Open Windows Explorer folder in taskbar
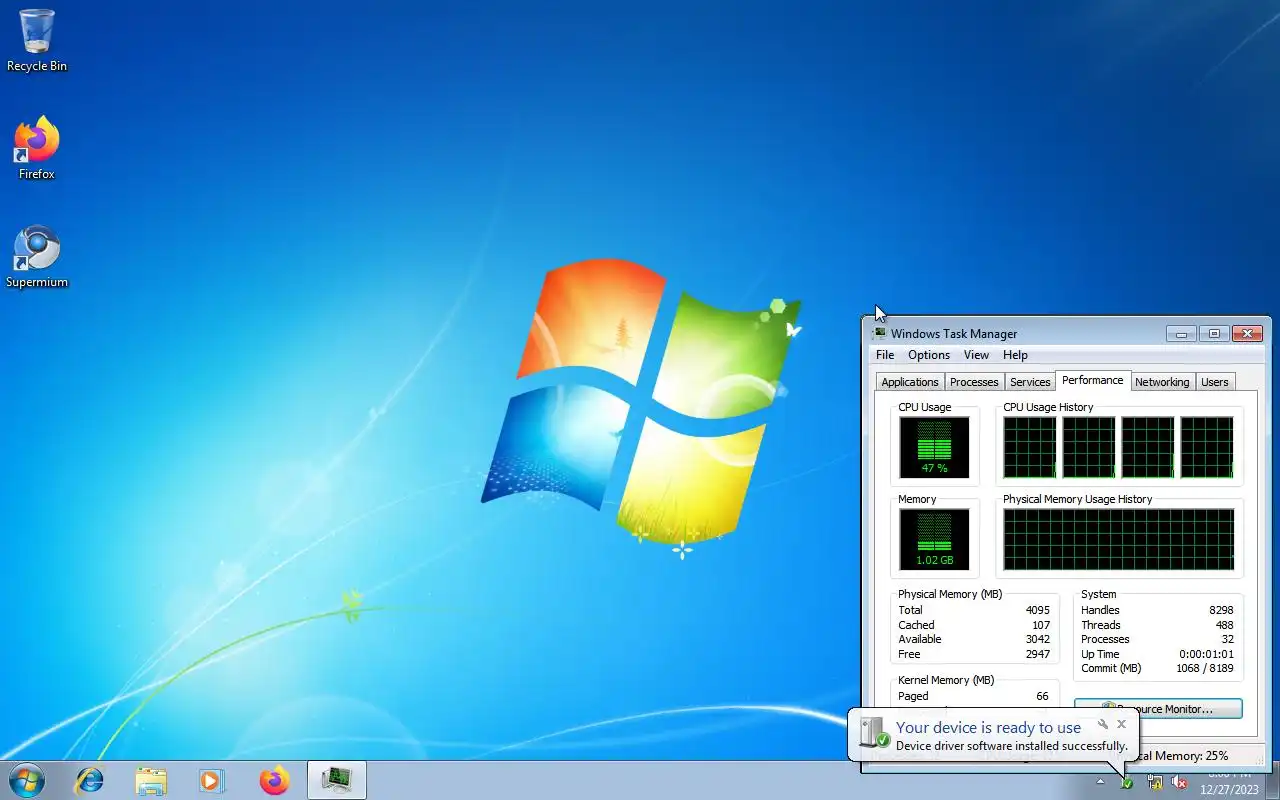Viewport: 1280px width, 800px height. click(151, 780)
